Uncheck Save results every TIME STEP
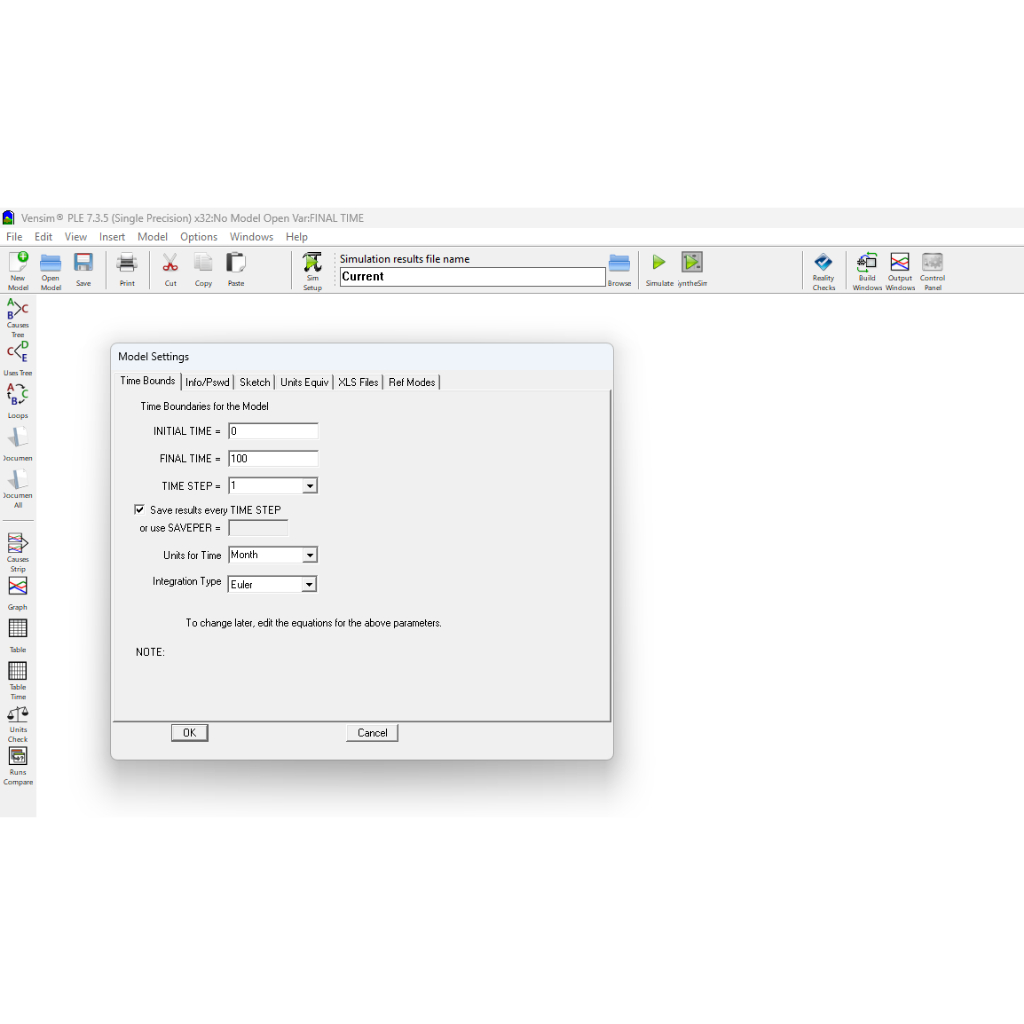 tap(140, 510)
